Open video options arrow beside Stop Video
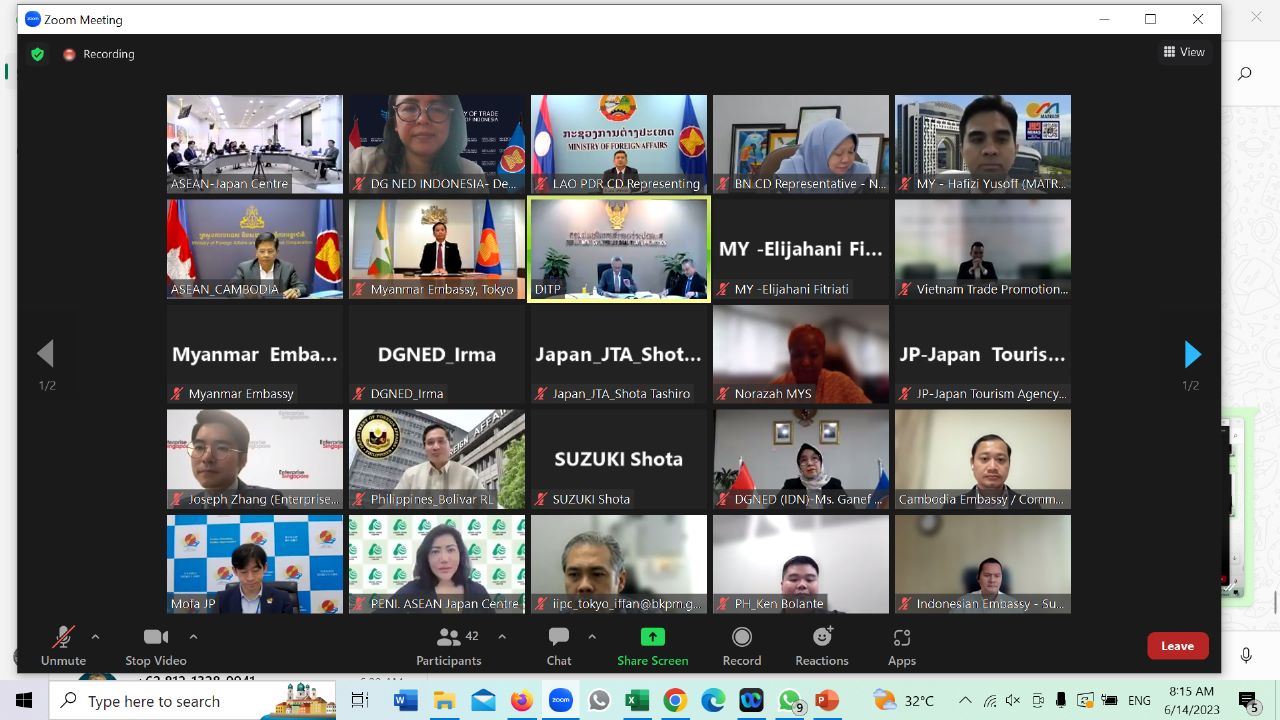 (x=193, y=636)
